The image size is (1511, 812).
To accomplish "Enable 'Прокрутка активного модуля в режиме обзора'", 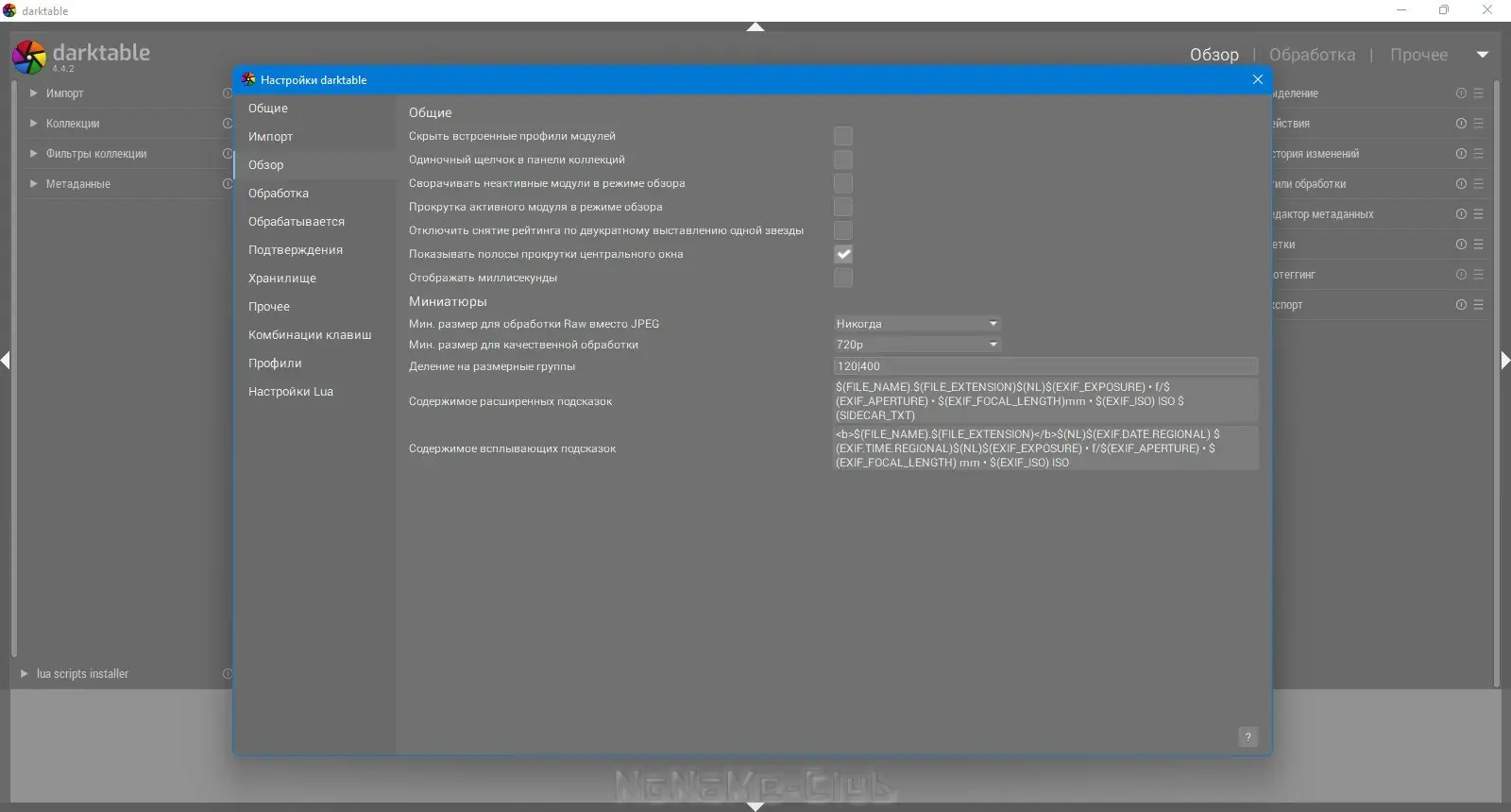I will 843,207.
